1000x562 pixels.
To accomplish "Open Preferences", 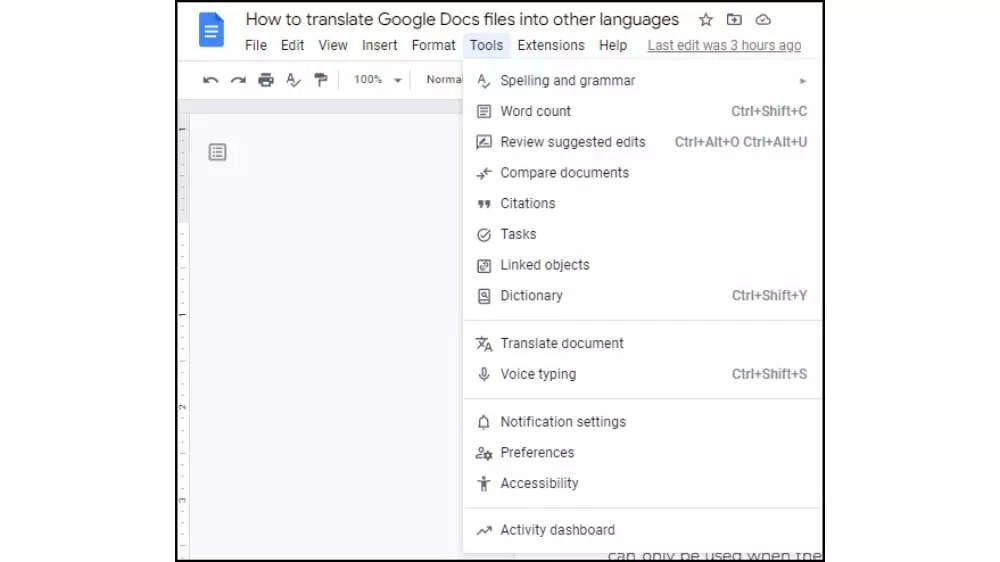I will tap(642, 452).
